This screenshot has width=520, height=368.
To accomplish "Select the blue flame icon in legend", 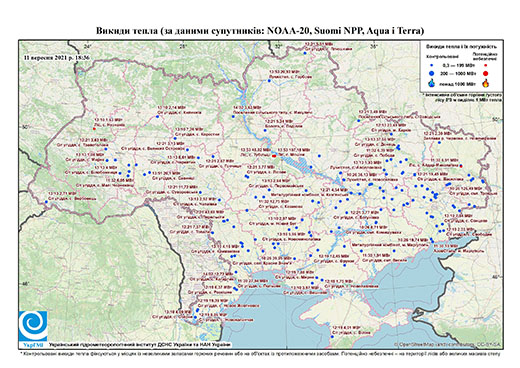I will (432, 83).
